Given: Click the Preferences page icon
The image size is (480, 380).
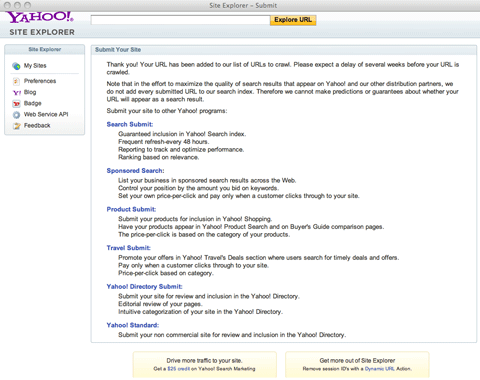Looking at the screenshot, I should pyautogui.click(x=16, y=81).
